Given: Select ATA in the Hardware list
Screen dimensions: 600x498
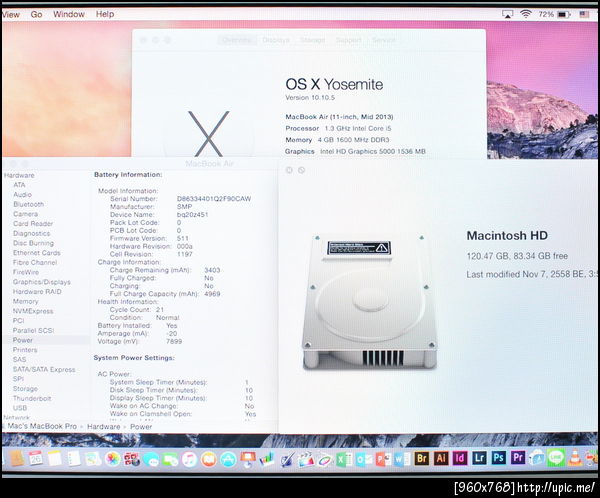Looking at the screenshot, I should 19,185.
